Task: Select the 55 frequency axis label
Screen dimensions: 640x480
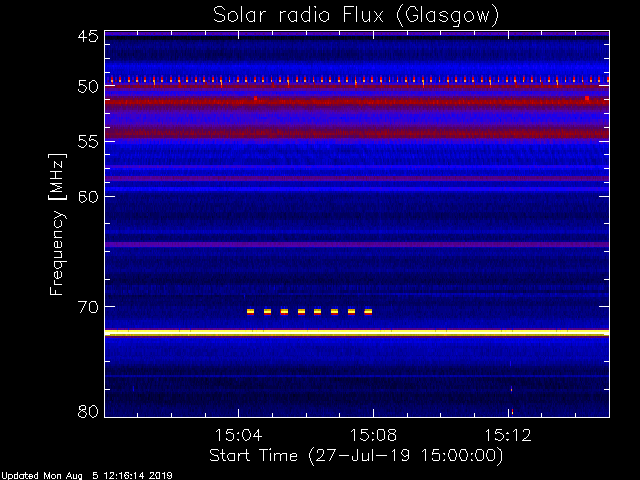Action: coord(88,142)
